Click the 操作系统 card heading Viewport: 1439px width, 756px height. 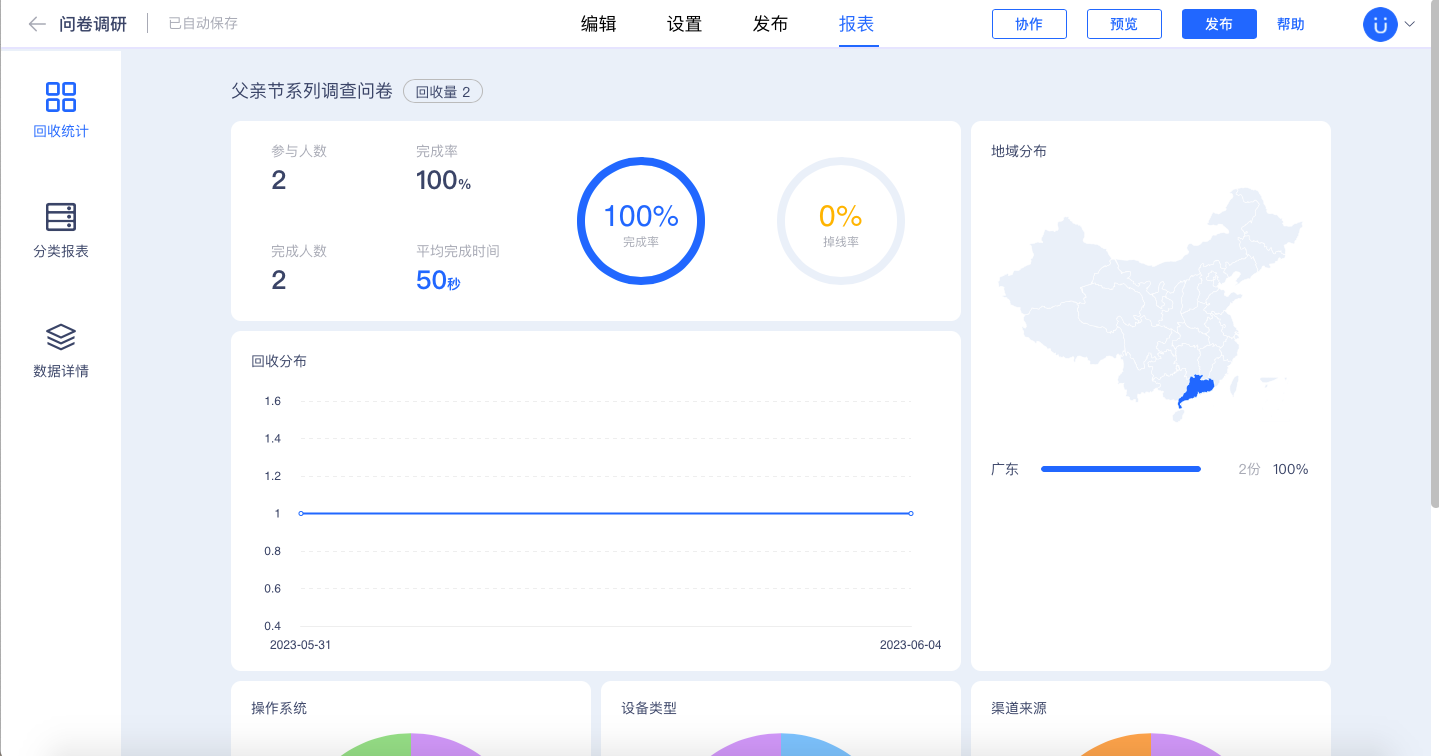pos(279,708)
